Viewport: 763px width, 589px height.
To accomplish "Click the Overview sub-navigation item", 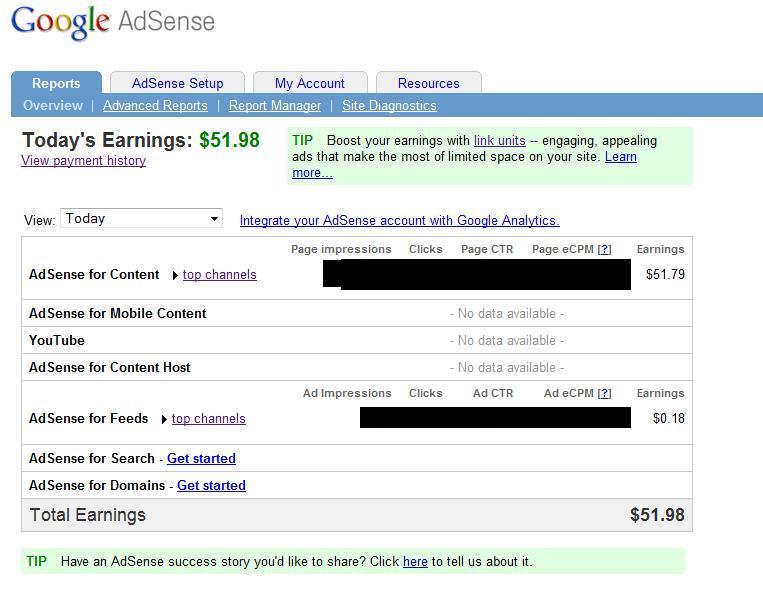I will tap(53, 106).
